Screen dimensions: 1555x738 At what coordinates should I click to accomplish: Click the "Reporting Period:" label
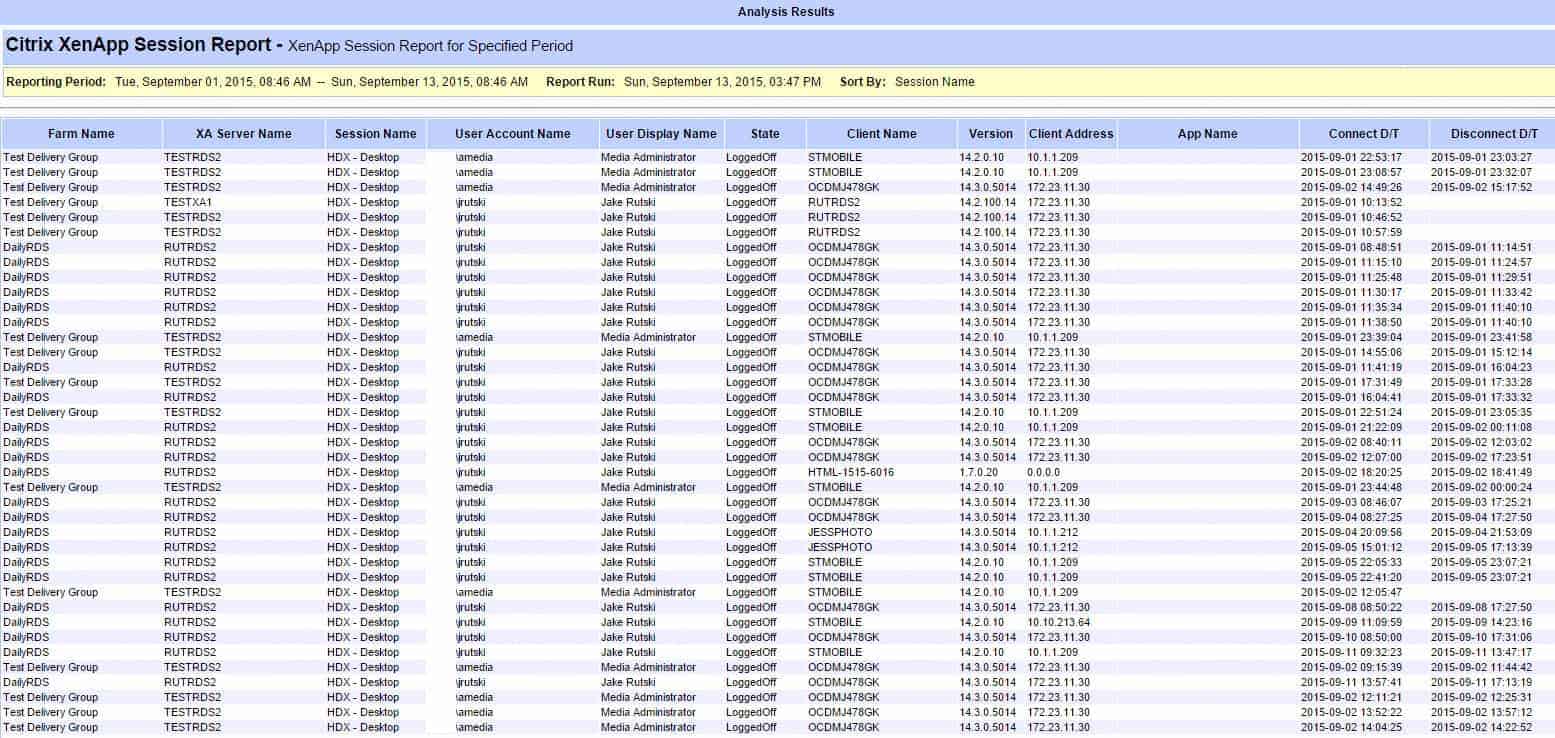[56, 82]
